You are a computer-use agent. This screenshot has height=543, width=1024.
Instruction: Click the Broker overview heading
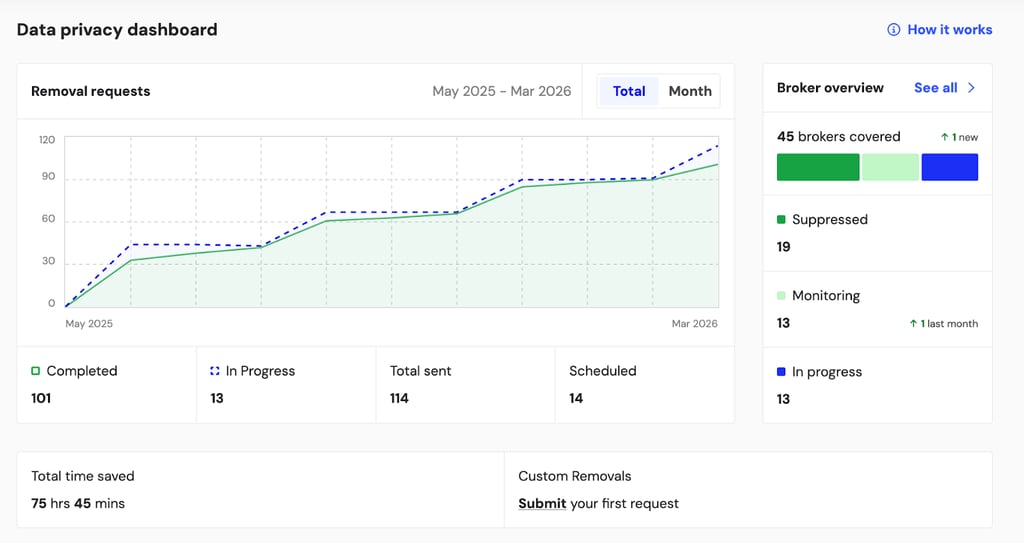830,88
